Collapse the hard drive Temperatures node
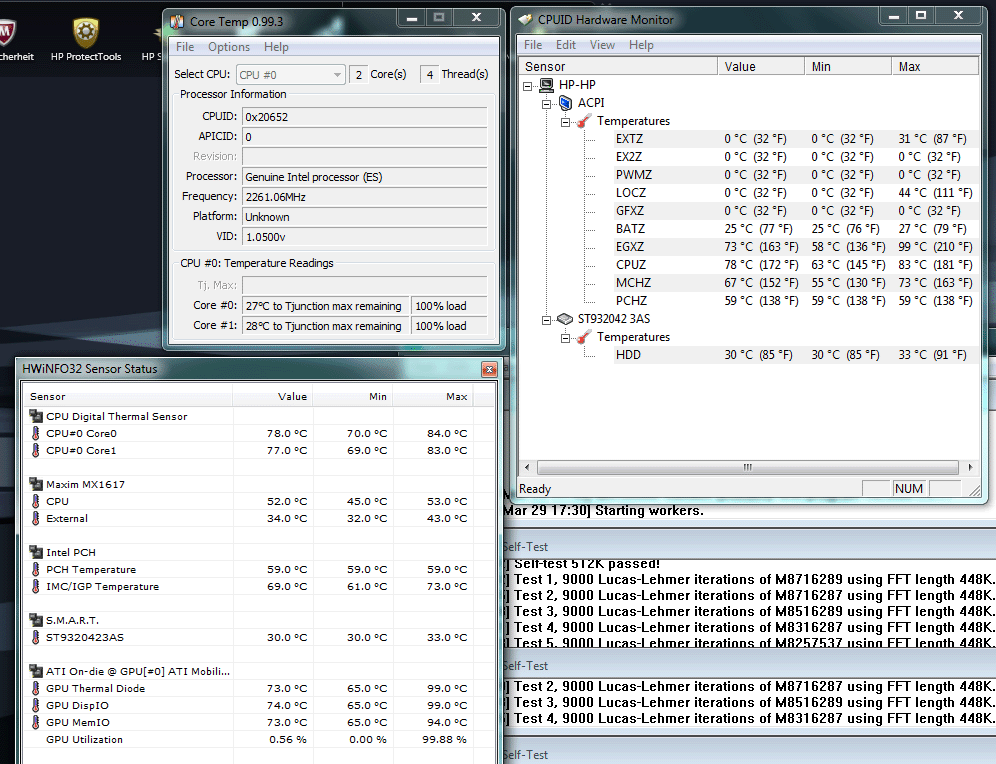 tap(565, 338)
